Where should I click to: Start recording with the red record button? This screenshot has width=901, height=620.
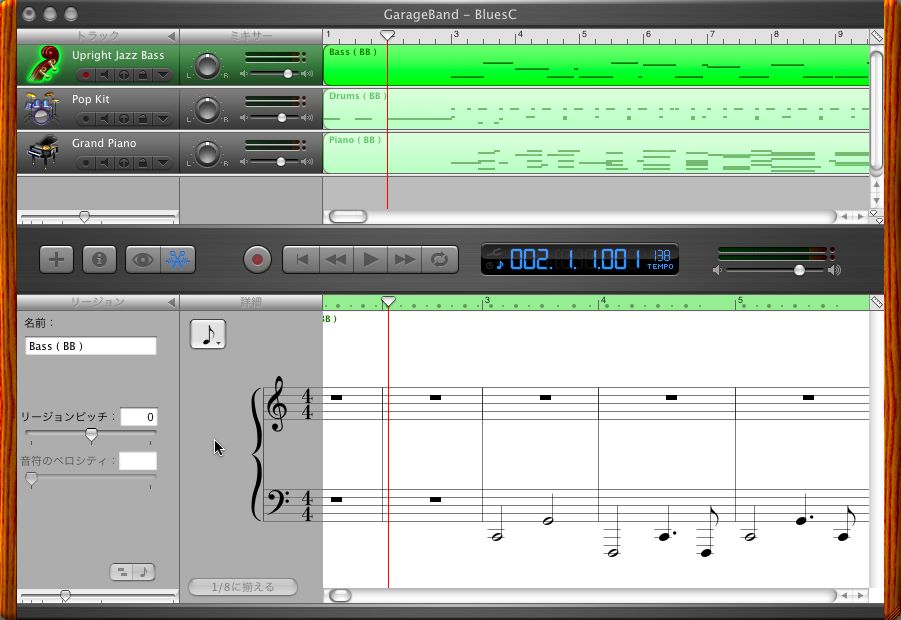click(257, 260)
